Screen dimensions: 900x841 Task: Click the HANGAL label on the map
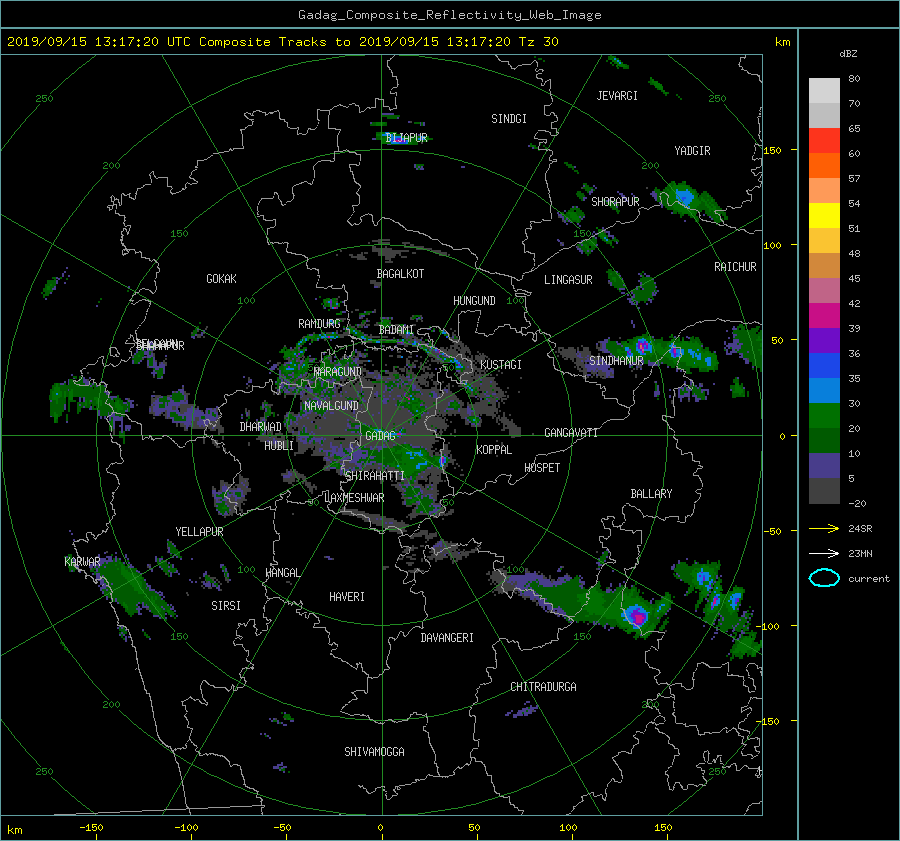tap(282, 573)
